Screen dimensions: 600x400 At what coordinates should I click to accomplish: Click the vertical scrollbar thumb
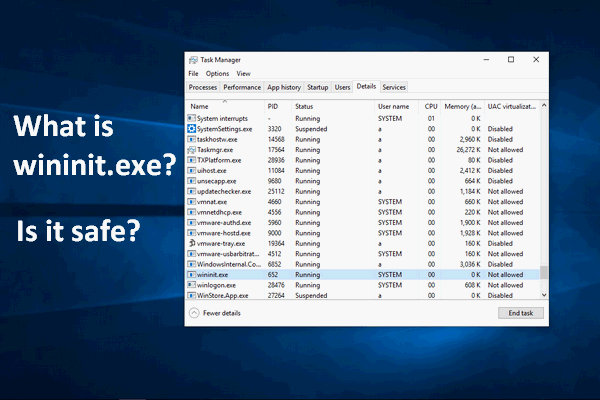544,272
